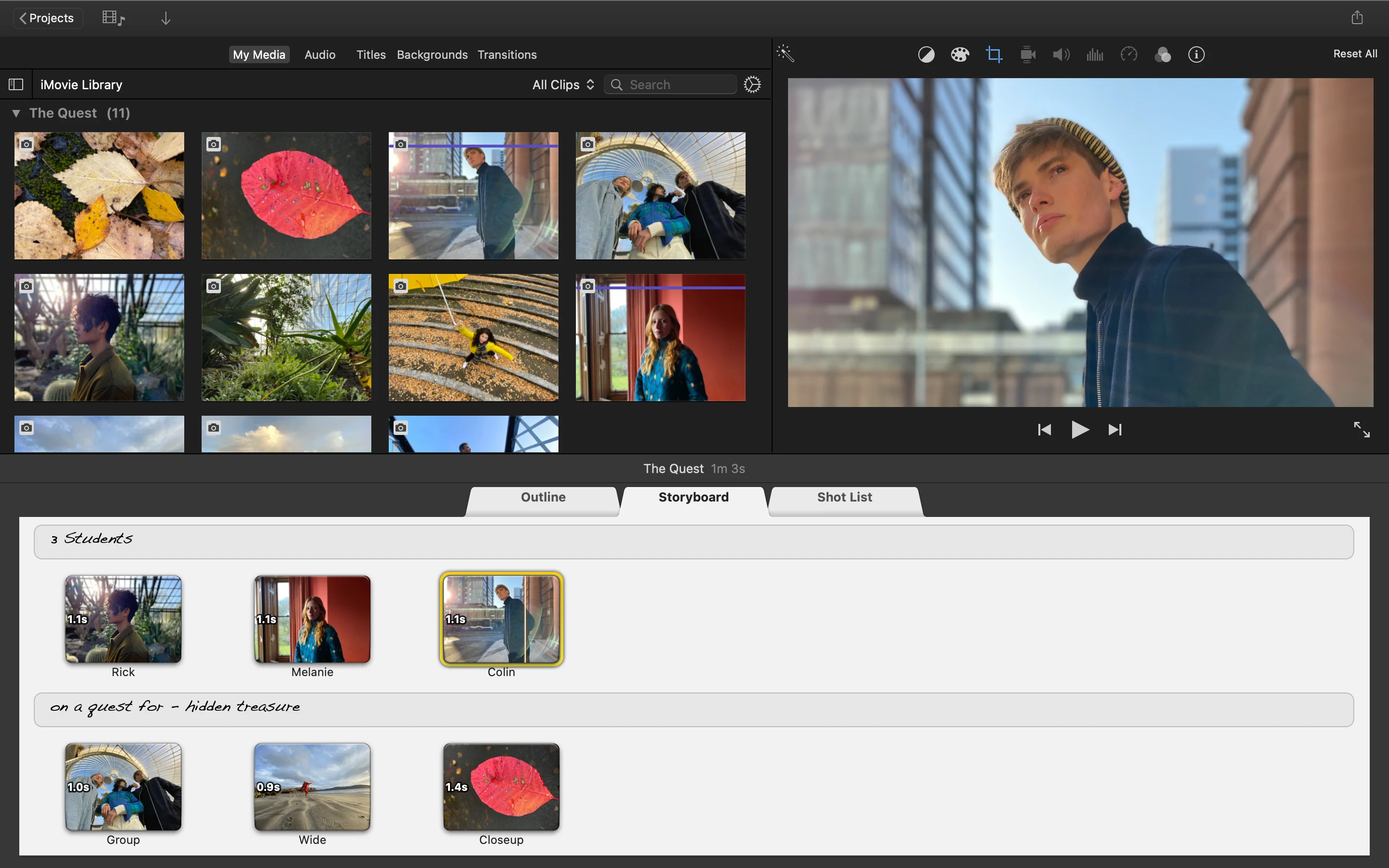Click the Transitions menu item
Image resolution: width=1389 pixels, height=868 pixels.
(x=507, y=54)
